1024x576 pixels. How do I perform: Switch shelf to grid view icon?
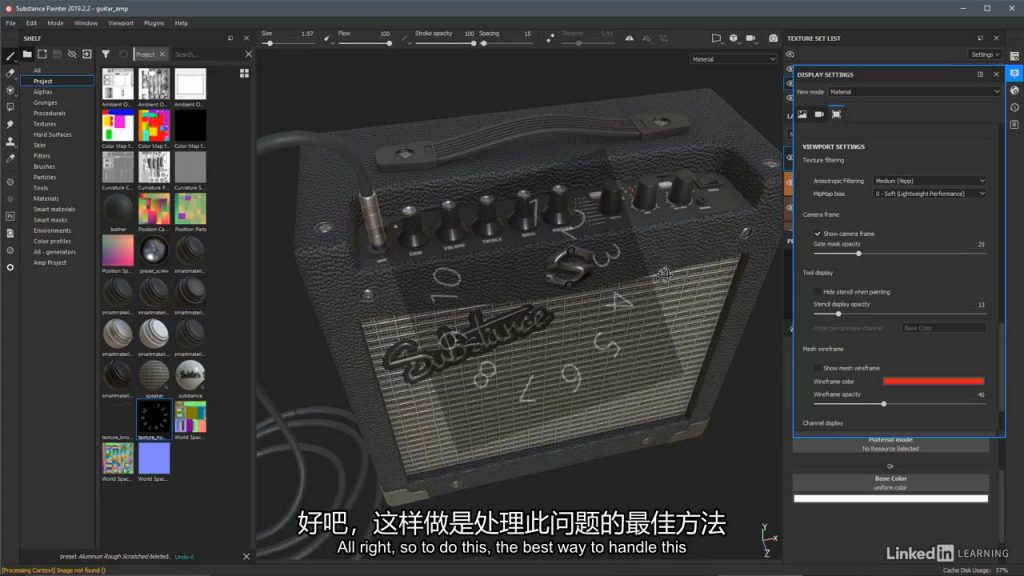click(244, 73)
